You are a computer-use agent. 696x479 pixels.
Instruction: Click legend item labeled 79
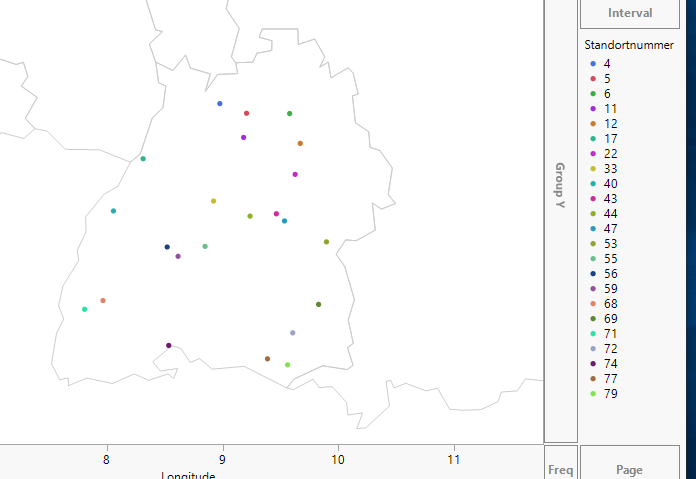point(603,394)
